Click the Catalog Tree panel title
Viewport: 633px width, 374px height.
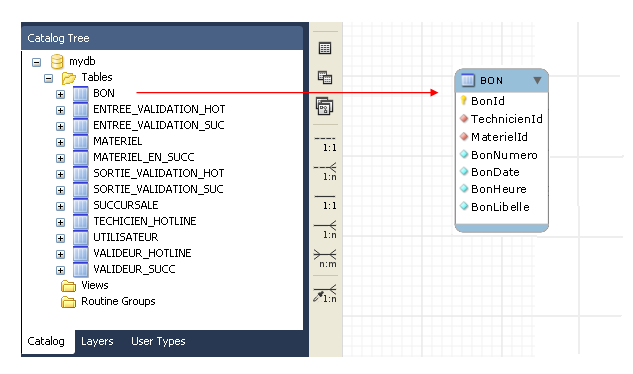[59, 38]
